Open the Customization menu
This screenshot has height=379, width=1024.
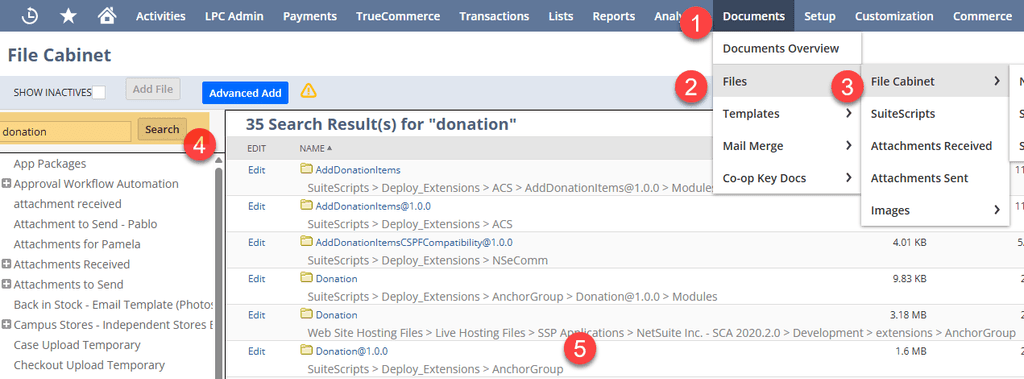click(x=894, y=16)
